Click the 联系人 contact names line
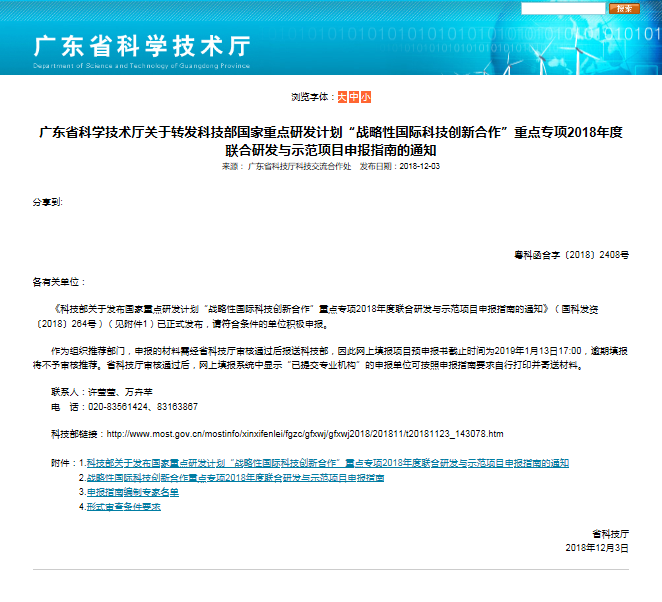This screenshot has width=662, height=602. pos(102,392)
